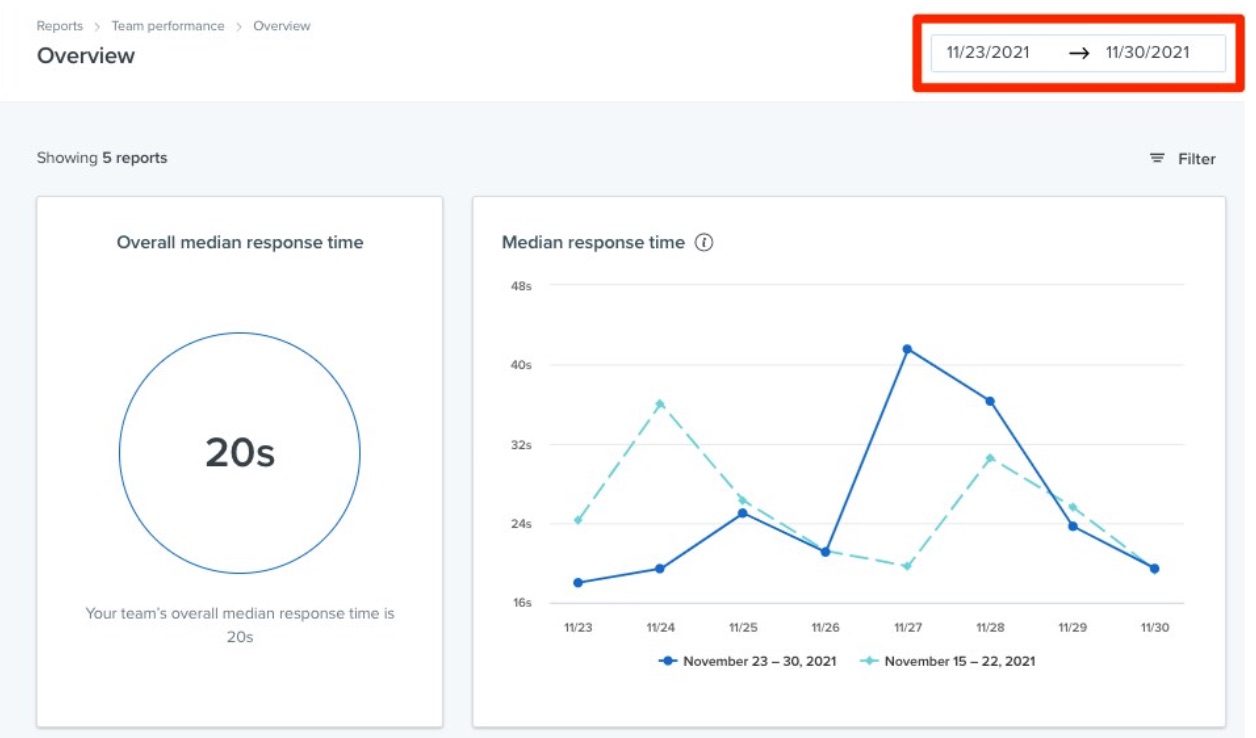Toggle the November 15 – 22, 2021 legend series

[x=948, y=661]
